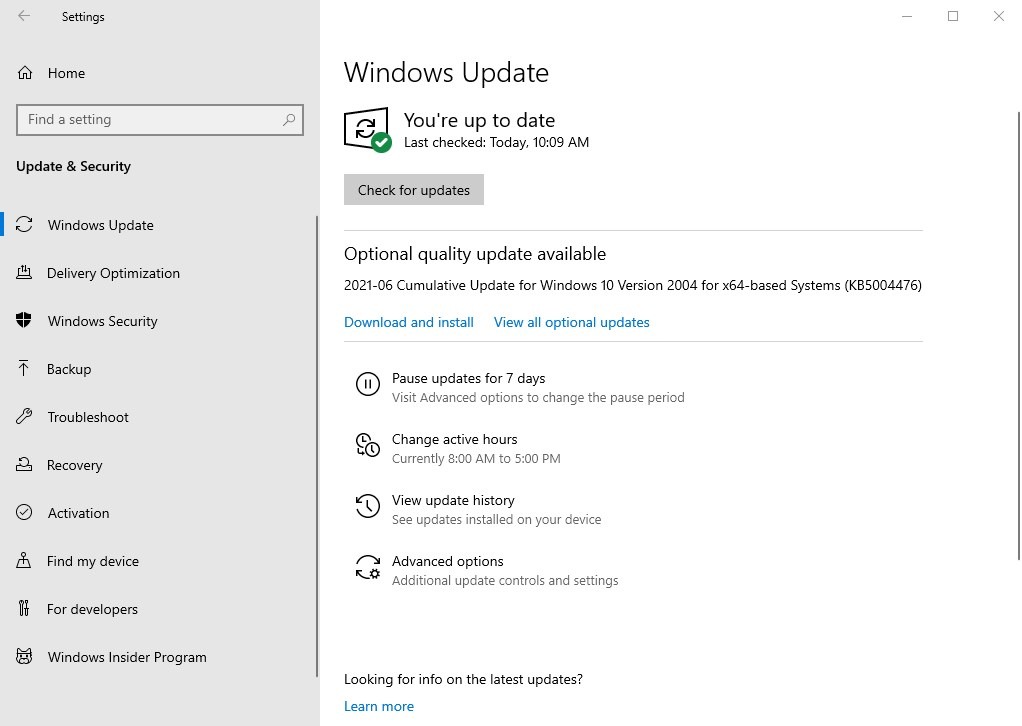Open Find my device settings
The height and width of the screenshot is (726, 1022).
point(158,560)
